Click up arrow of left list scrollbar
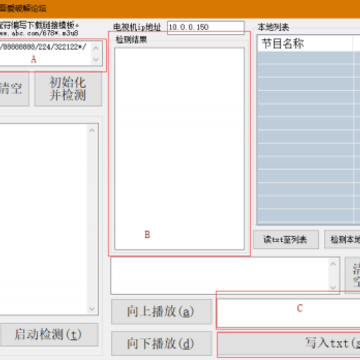 [93, 130]
